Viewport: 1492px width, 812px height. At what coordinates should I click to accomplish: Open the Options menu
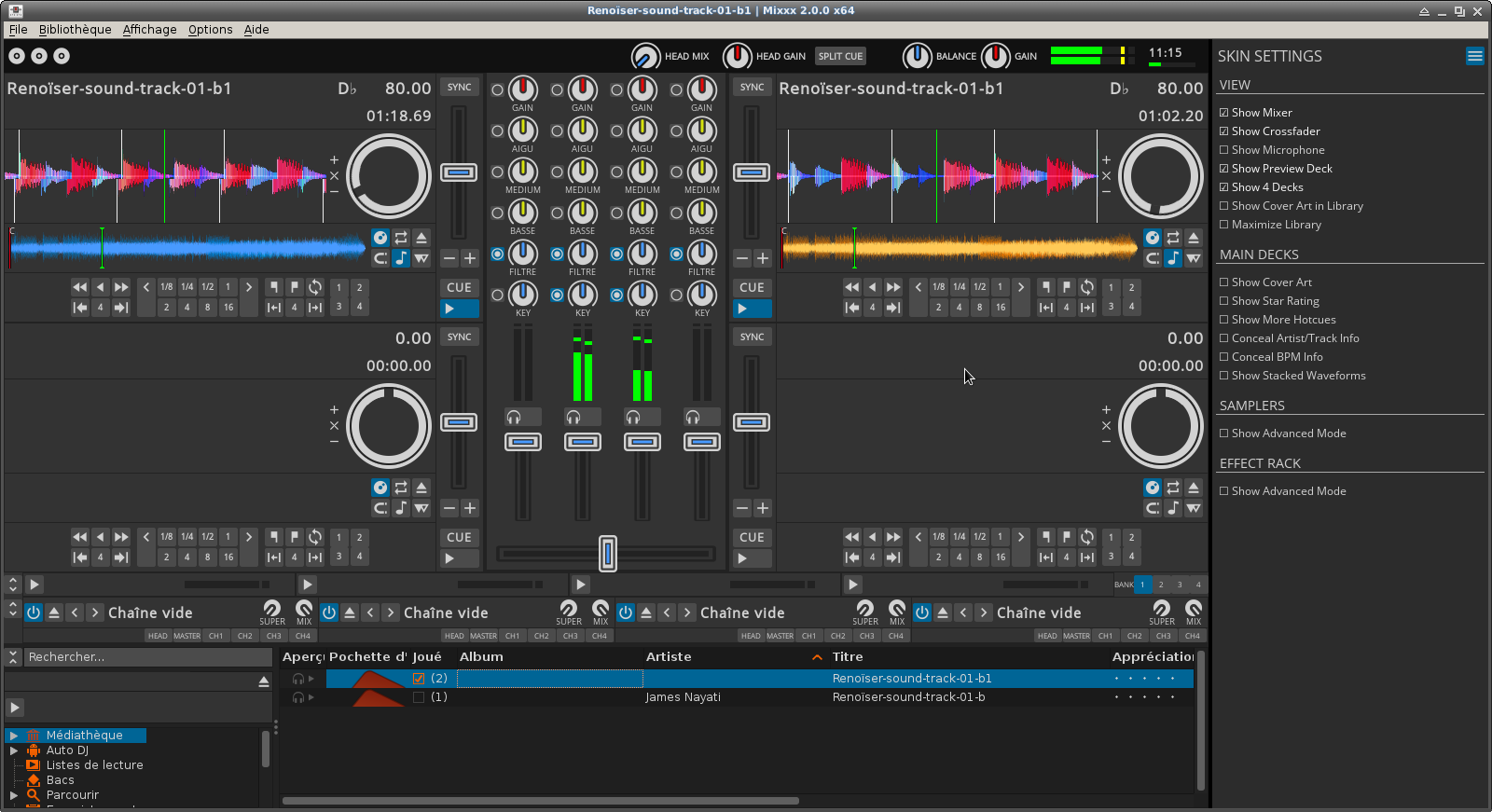click(x=210, y=30)
